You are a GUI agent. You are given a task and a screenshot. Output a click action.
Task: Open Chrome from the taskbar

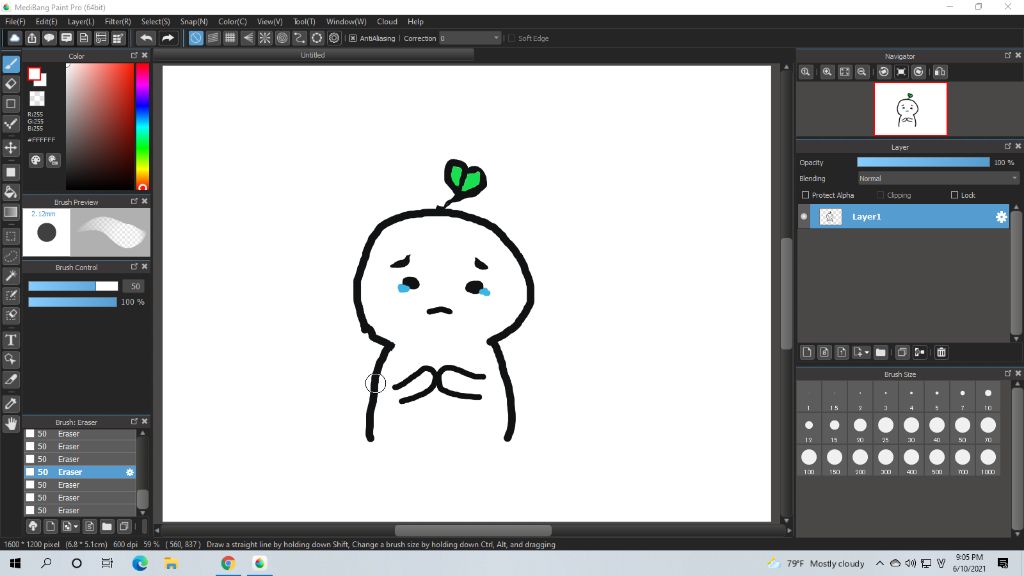pos(228,563)
